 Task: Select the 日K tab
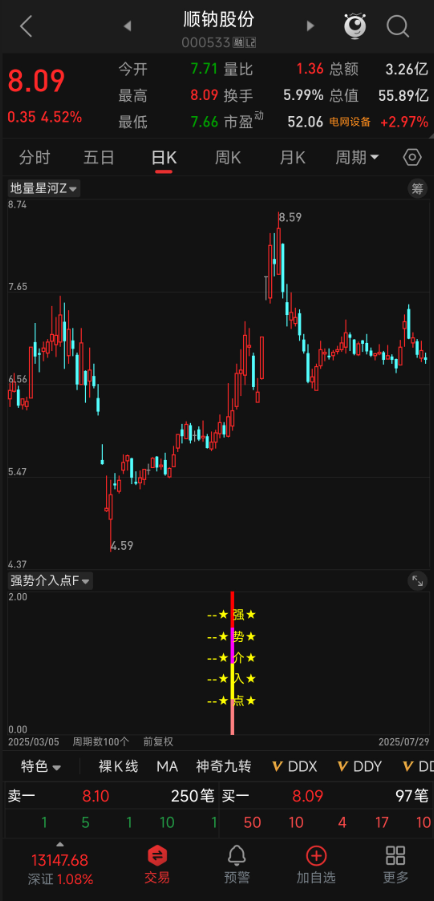(164, 158)
